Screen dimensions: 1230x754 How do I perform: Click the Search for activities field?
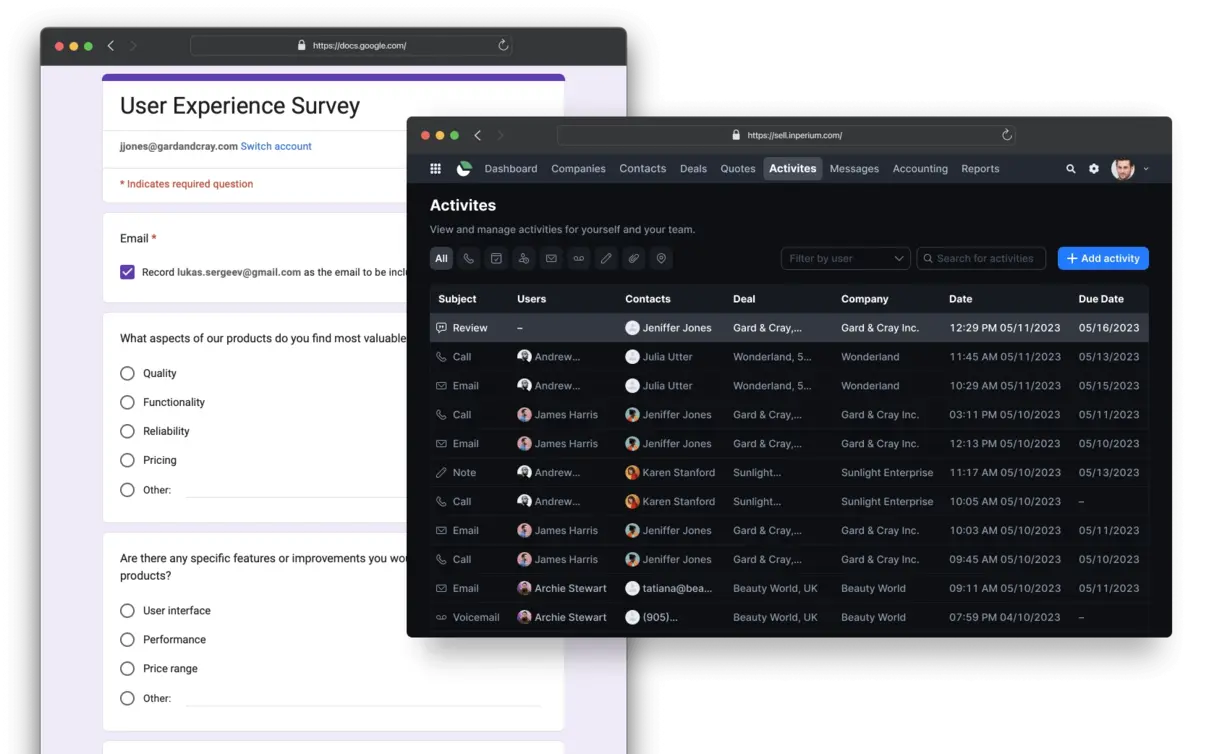tap(982, 259)
